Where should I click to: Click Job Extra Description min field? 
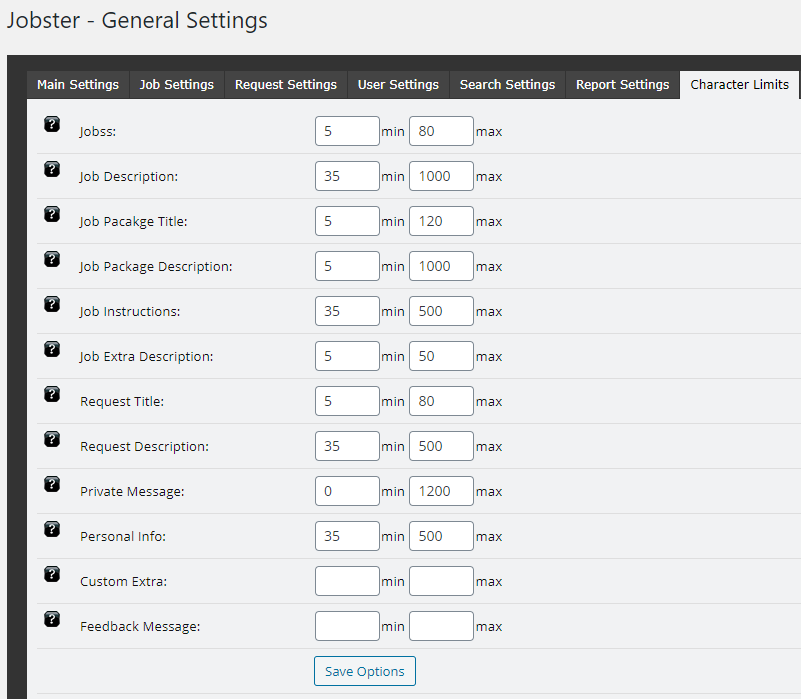pos(347,356)
